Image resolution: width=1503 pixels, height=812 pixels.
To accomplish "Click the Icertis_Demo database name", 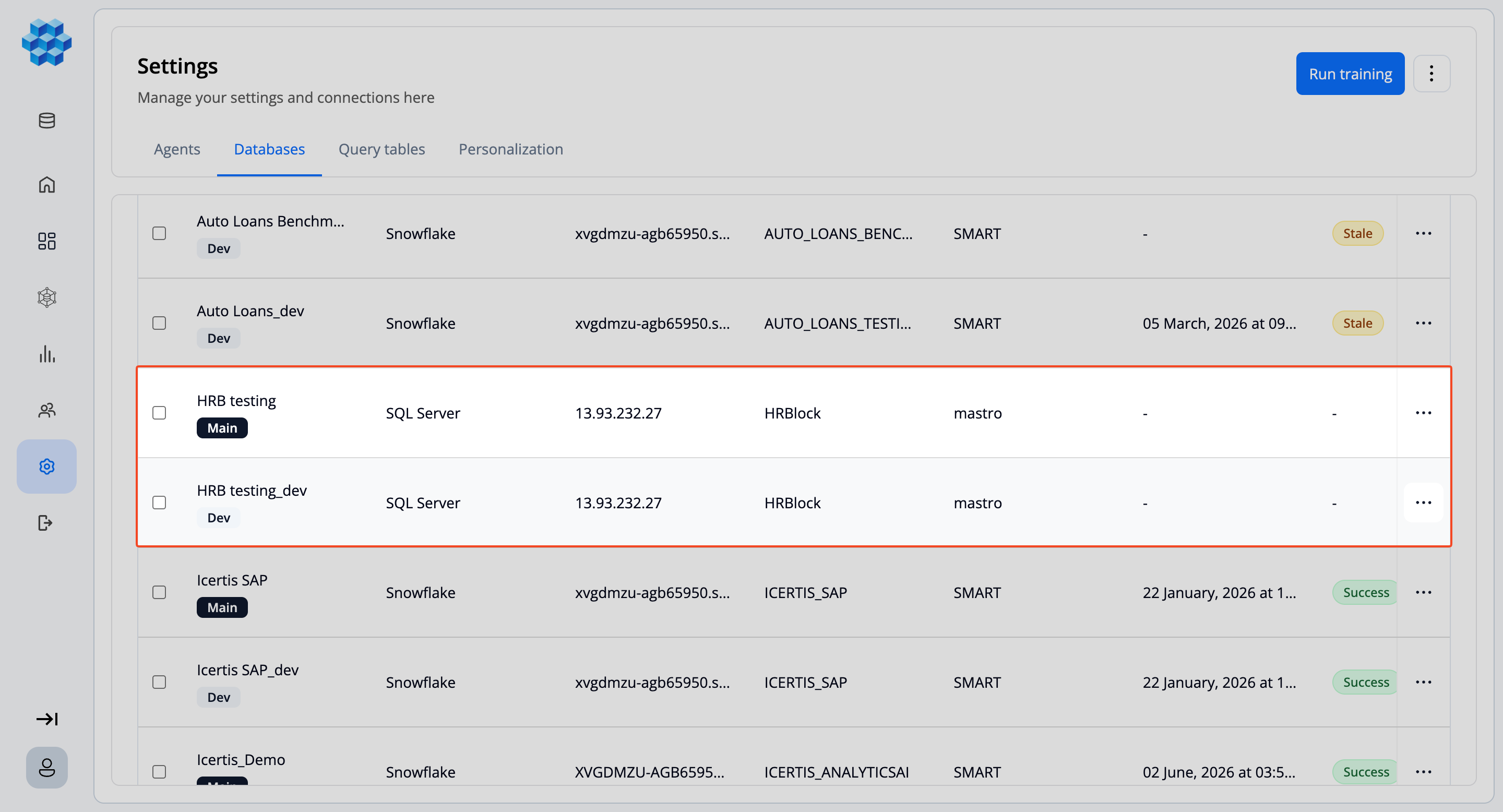I will pos(241,760).
